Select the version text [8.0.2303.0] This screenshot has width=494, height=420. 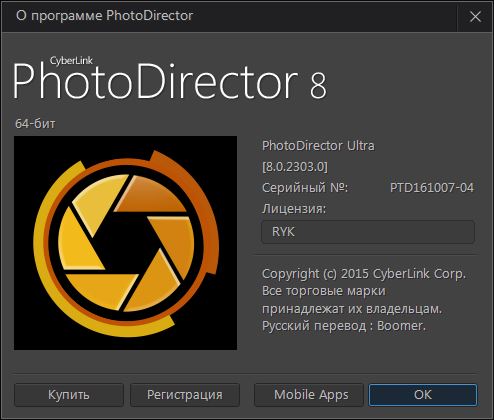tap(295, 167)
